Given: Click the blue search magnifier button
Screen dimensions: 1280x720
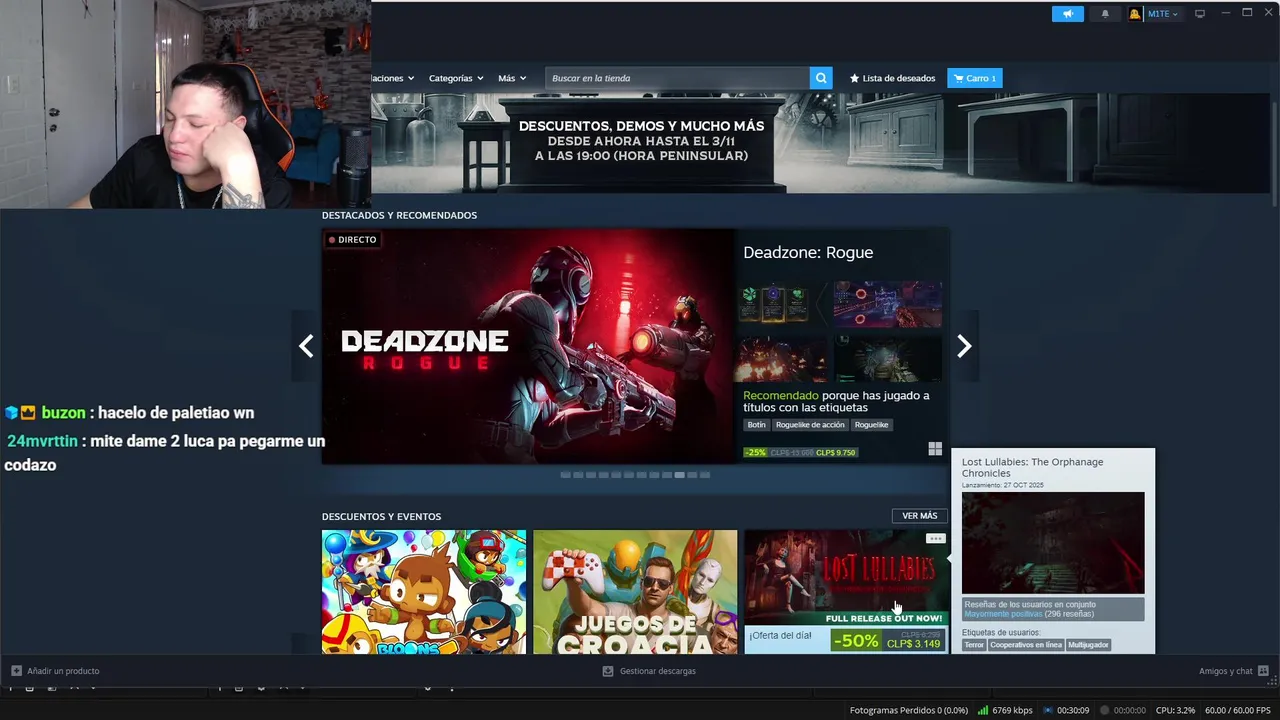Looking at the screenshot, I should (x=821, y=78).
